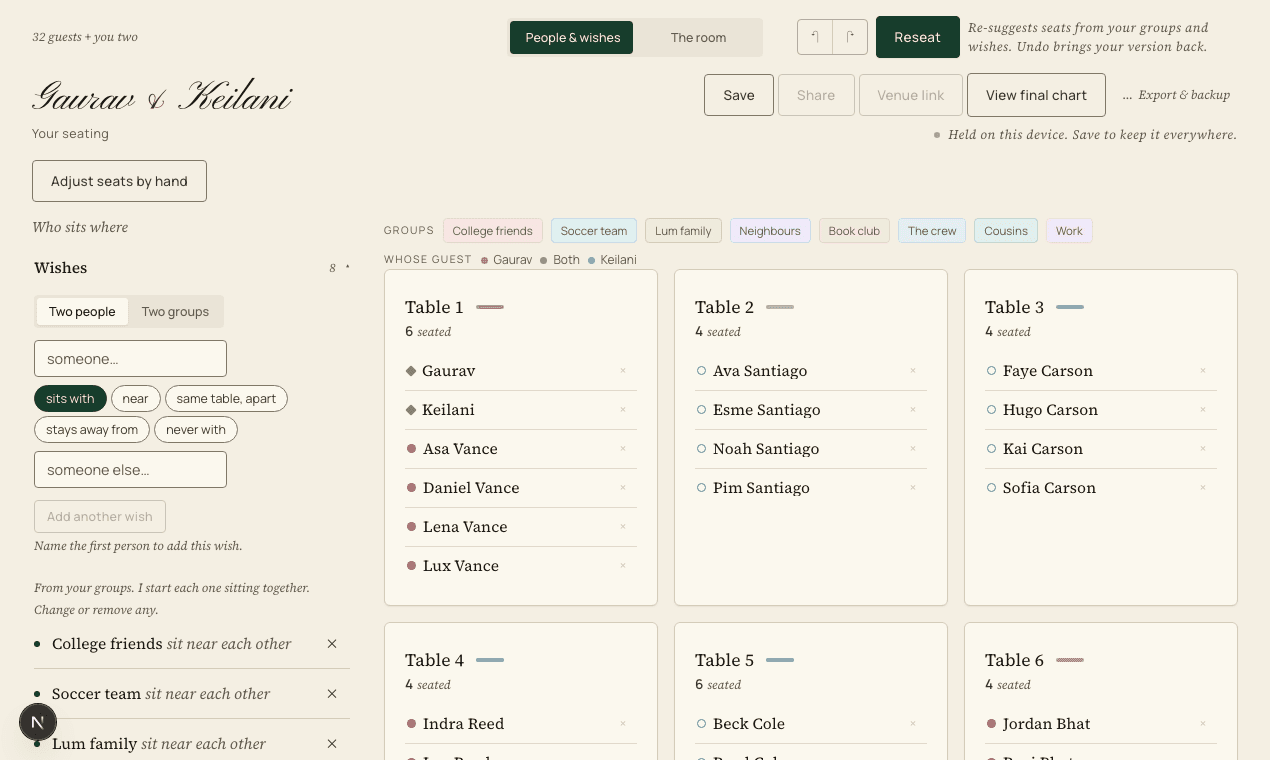The height and width of the screenshot is (760, 1270).
Task: Choose the 'near' wish type
Action: tap(135, 399)
